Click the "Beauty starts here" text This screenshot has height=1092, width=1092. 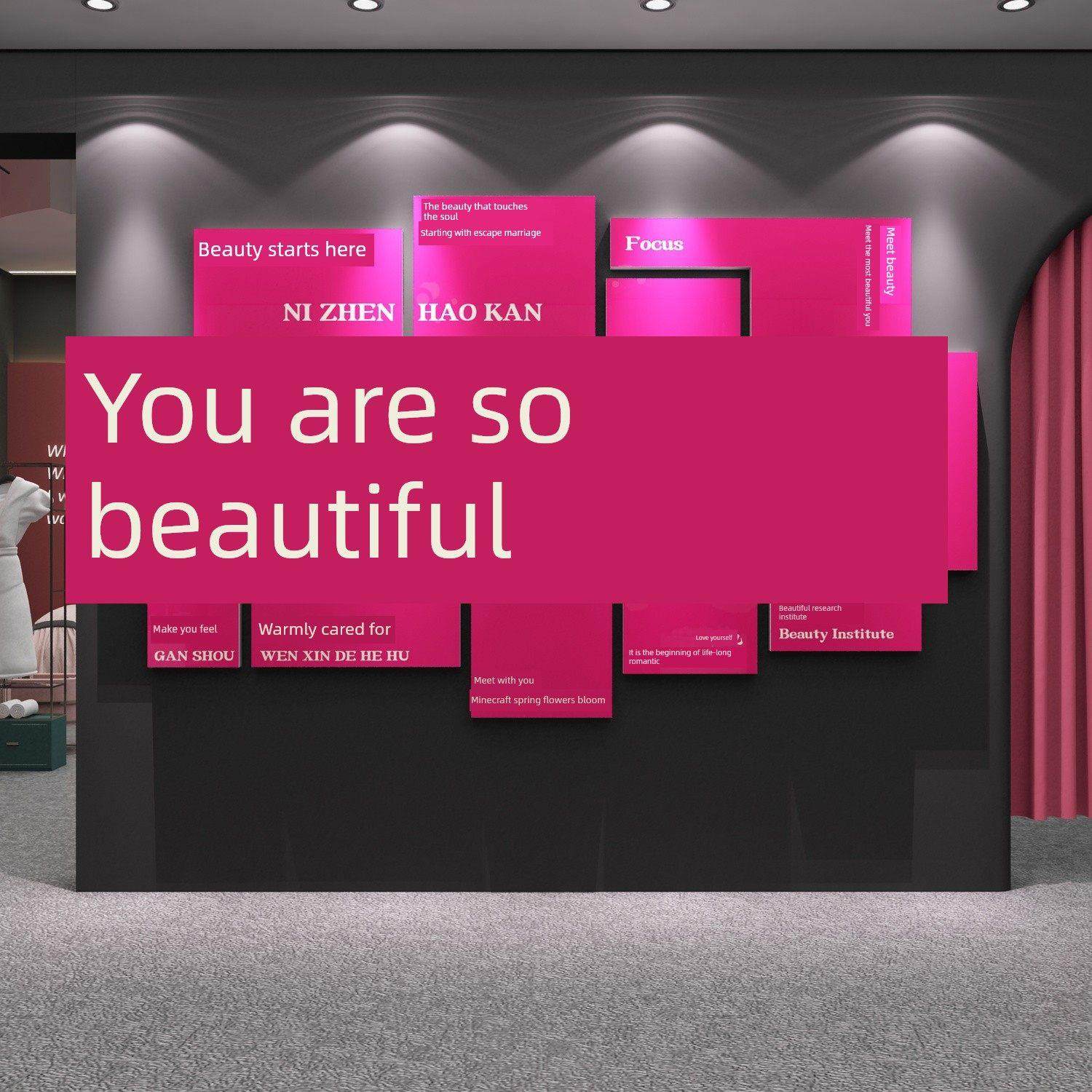pyautogui.click(x=282, y=250)
